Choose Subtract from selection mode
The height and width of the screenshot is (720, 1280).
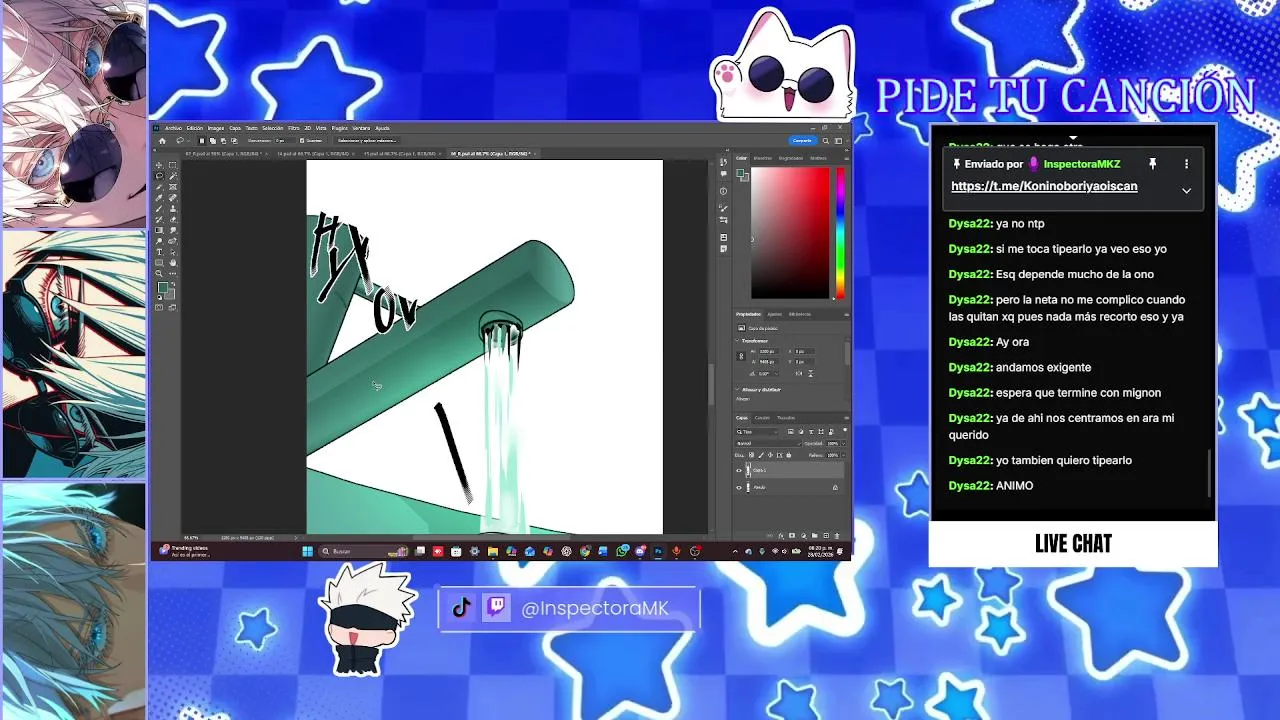(223, 141)
